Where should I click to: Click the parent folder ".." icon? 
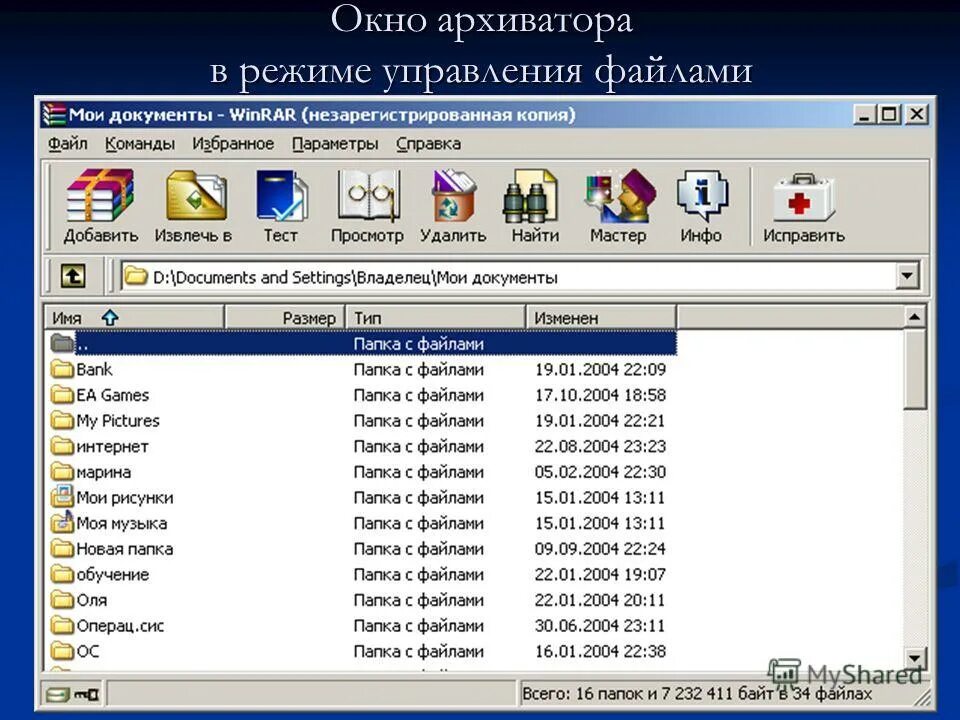coord(62,343)
